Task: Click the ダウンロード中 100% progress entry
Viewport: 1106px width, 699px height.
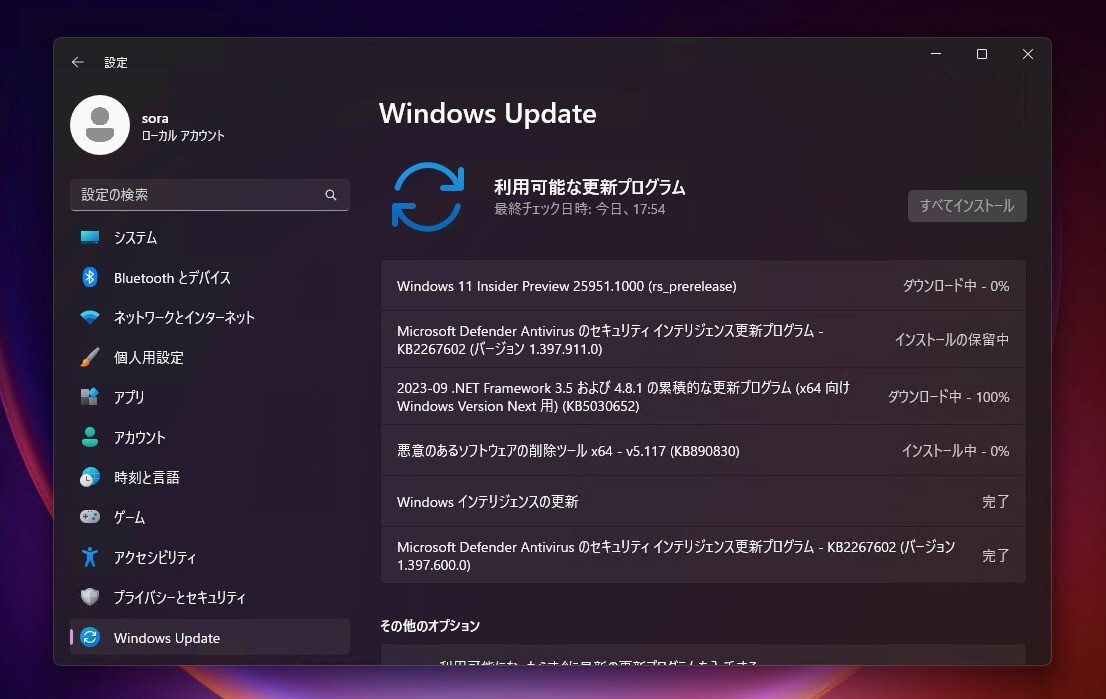Action: click(x=700, y=397)
